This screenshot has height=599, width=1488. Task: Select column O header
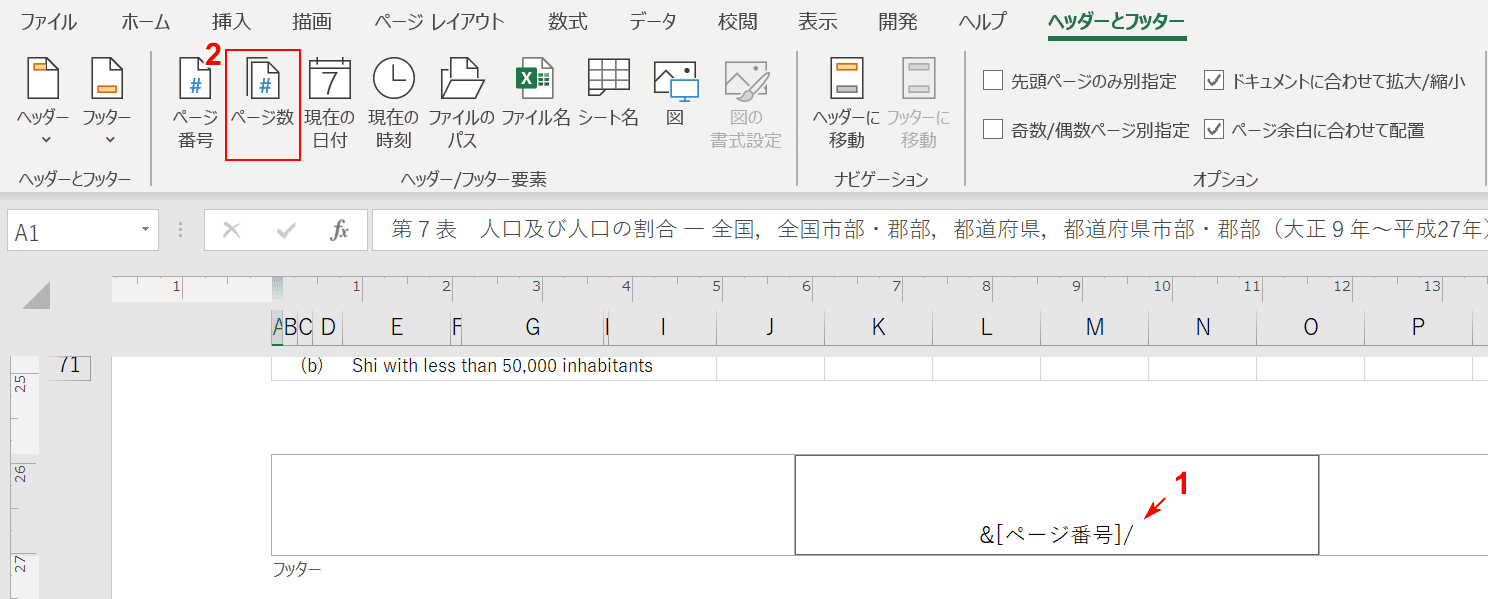[1310, 327]
